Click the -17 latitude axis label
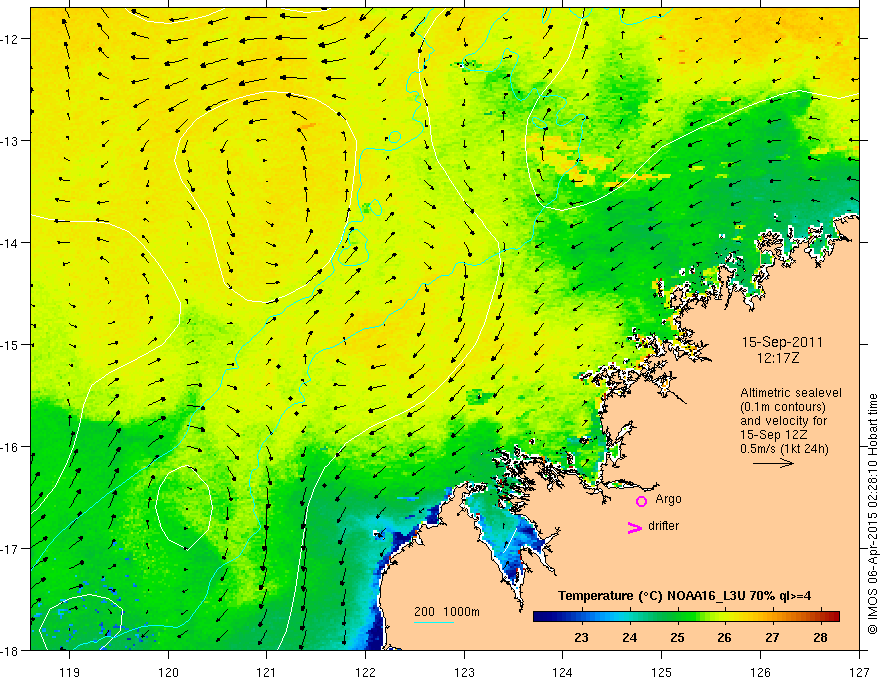 coord(11,548)
